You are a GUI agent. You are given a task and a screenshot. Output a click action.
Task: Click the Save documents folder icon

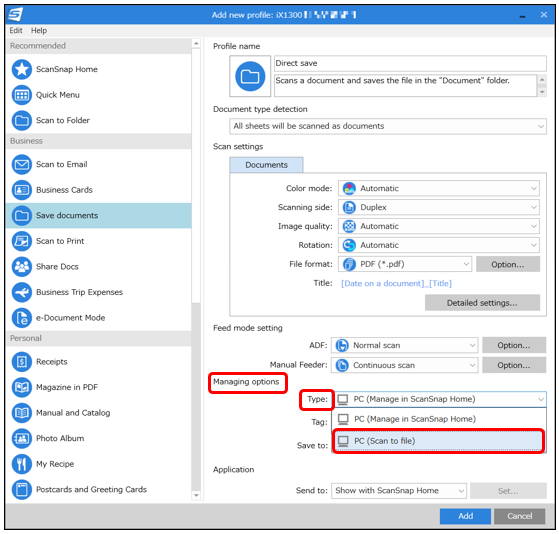(x=22, y=216)
